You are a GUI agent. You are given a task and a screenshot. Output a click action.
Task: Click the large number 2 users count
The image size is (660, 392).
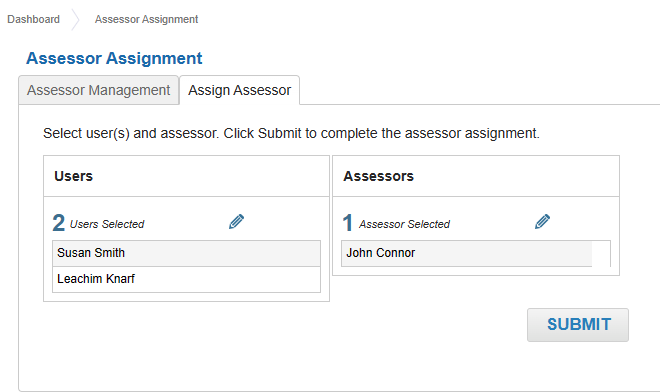point(59,223)
